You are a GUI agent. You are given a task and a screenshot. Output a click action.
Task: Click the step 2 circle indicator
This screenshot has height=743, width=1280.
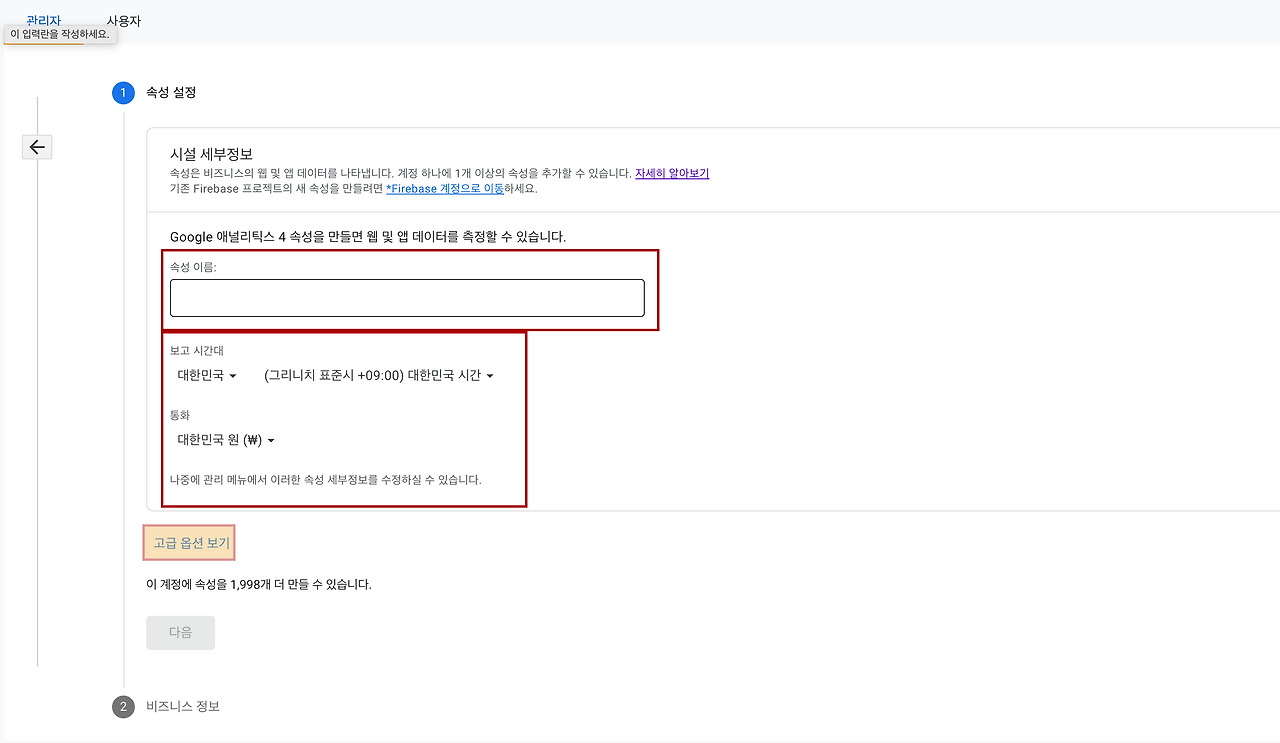(x=123, y=706)
